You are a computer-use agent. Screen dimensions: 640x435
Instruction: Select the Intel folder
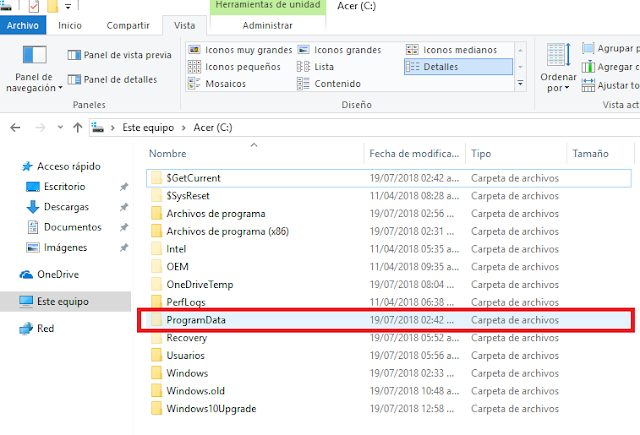click(389, 249)
